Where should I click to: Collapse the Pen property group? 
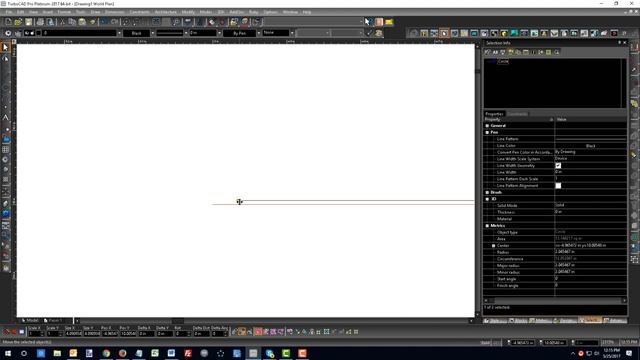click(487, 132)
